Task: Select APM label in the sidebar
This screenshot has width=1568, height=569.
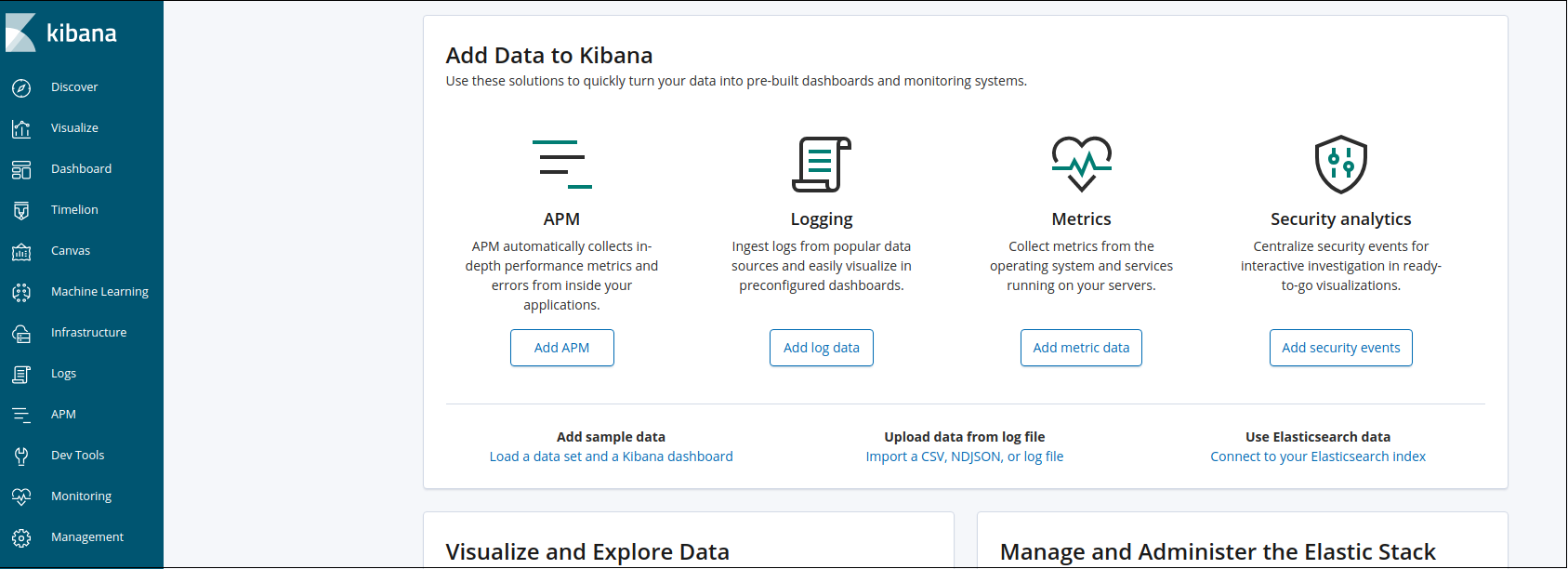Action: [63, 415]
